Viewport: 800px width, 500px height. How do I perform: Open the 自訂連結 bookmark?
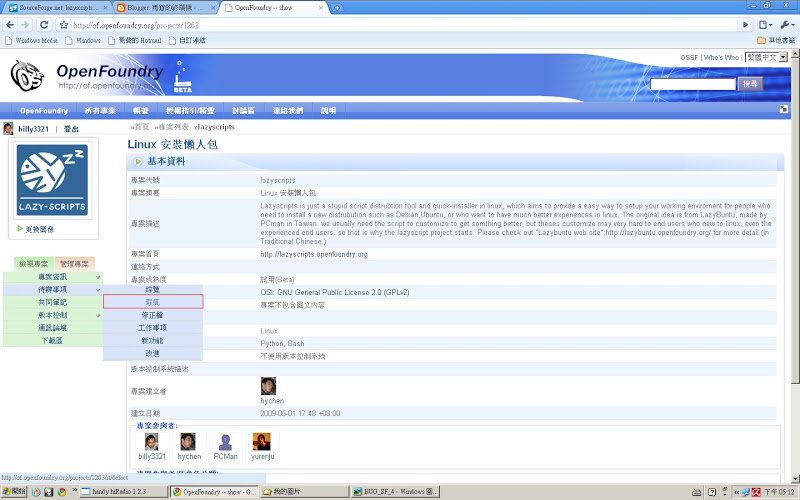pos(187,40)
